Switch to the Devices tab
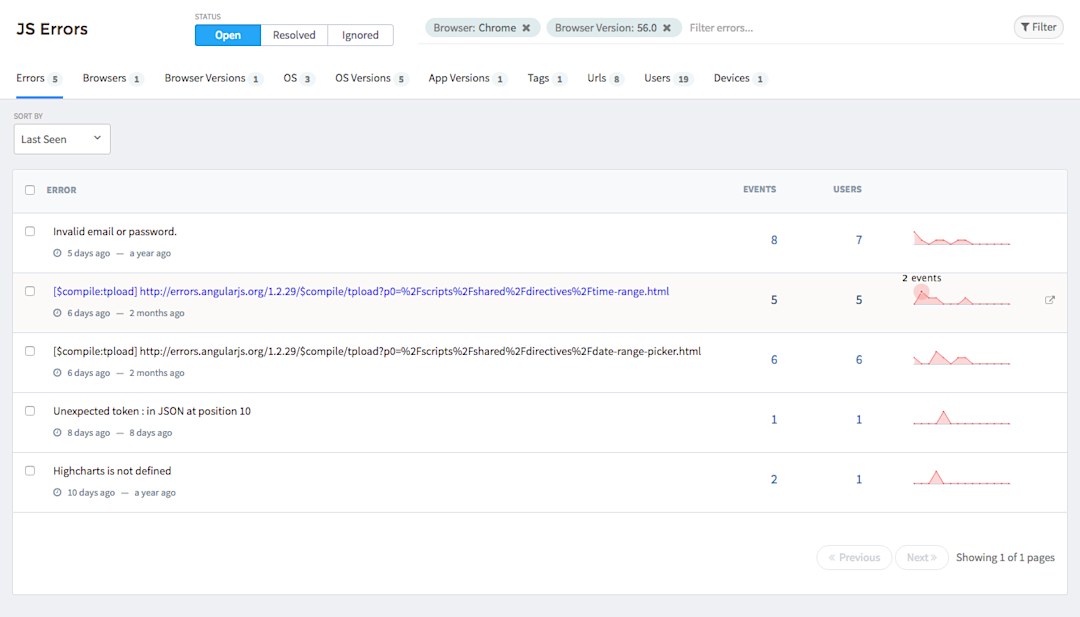This screenshot has width=1080, height=617. pyautogui.click(x=740, y=79)
